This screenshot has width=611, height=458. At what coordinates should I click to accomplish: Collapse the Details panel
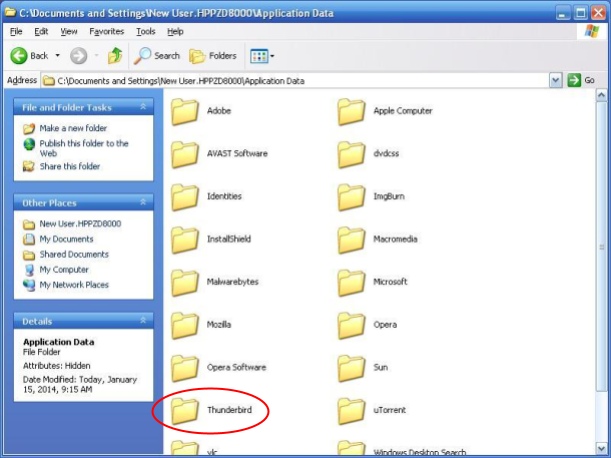143,320
